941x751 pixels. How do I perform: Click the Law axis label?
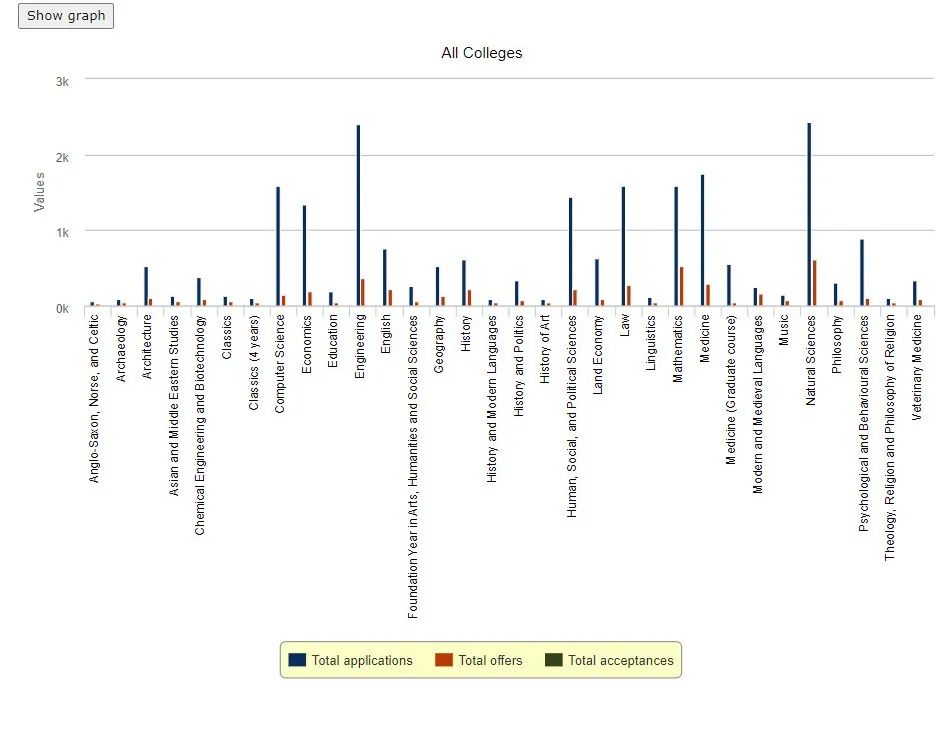624,325
